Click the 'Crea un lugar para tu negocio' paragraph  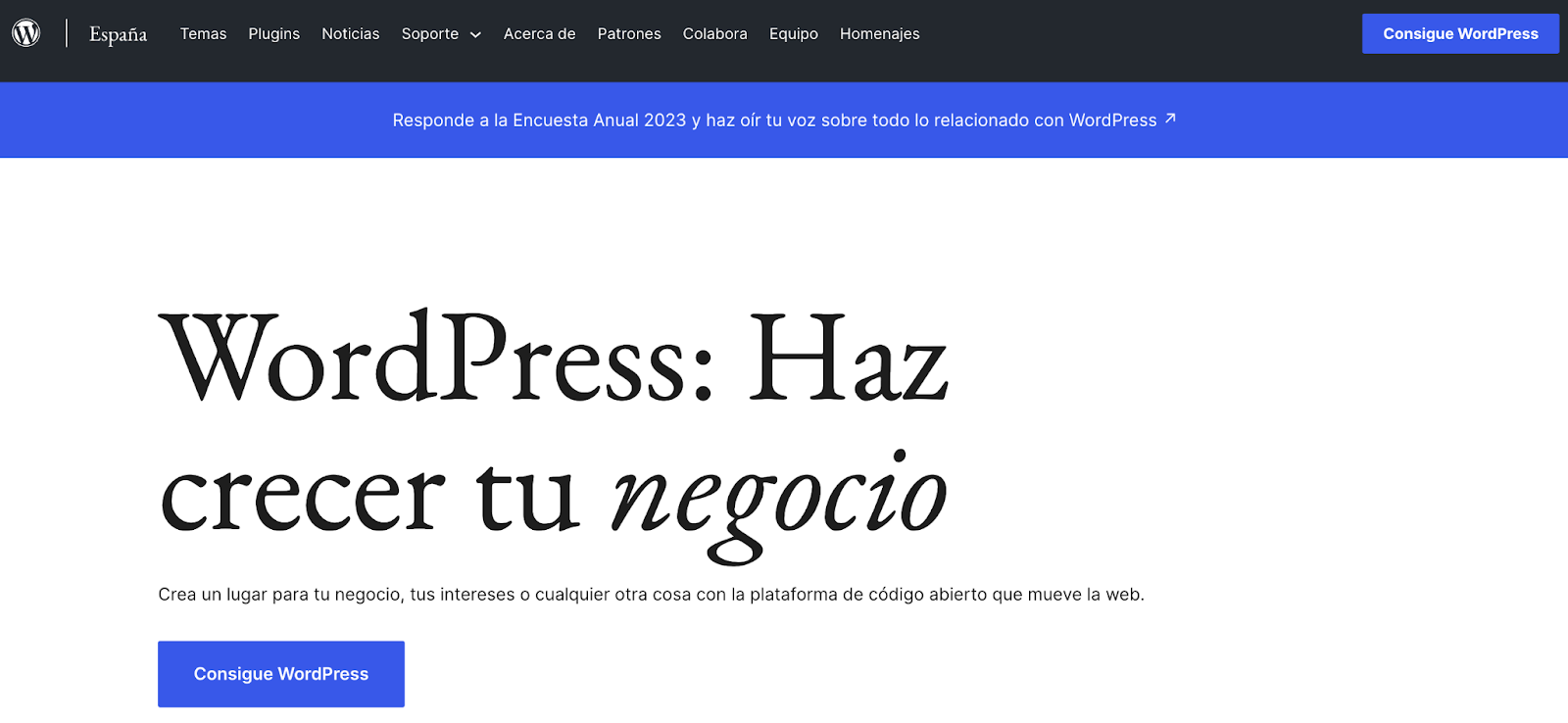coord(651,595)
